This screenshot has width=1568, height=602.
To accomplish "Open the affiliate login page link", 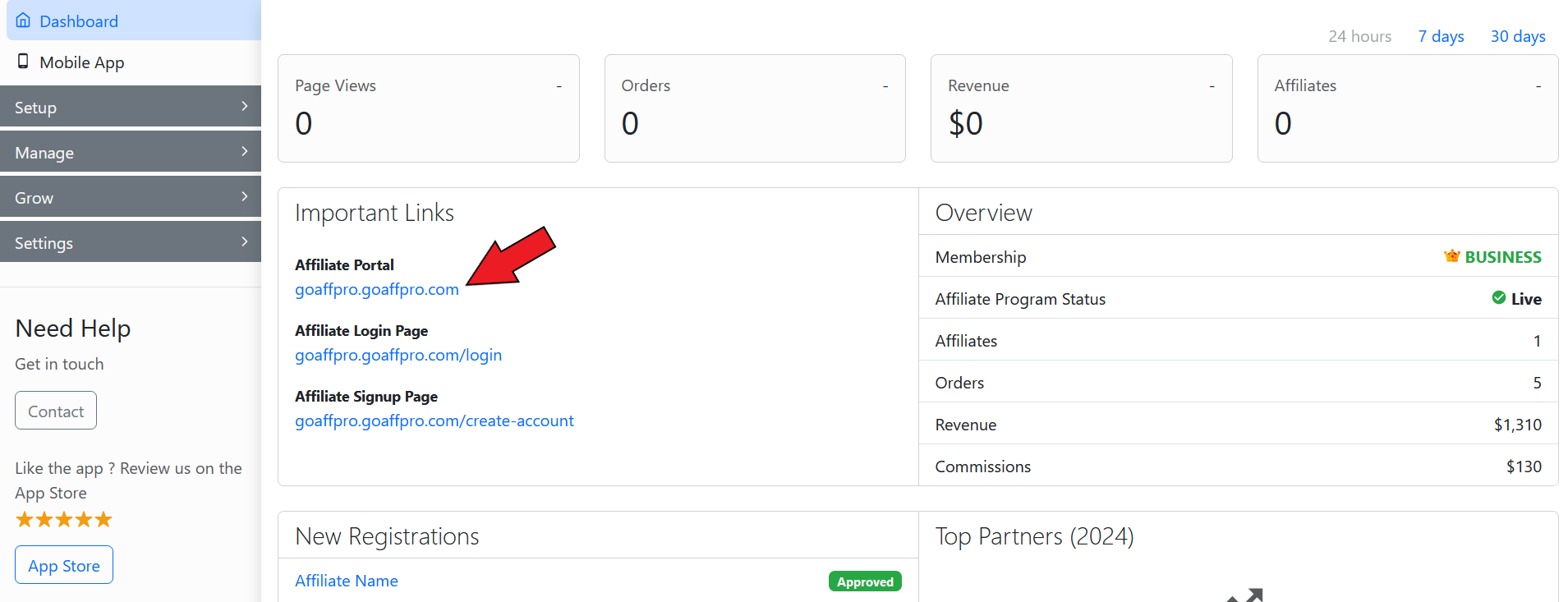I will pyautogui.click(x=398, y=355).
